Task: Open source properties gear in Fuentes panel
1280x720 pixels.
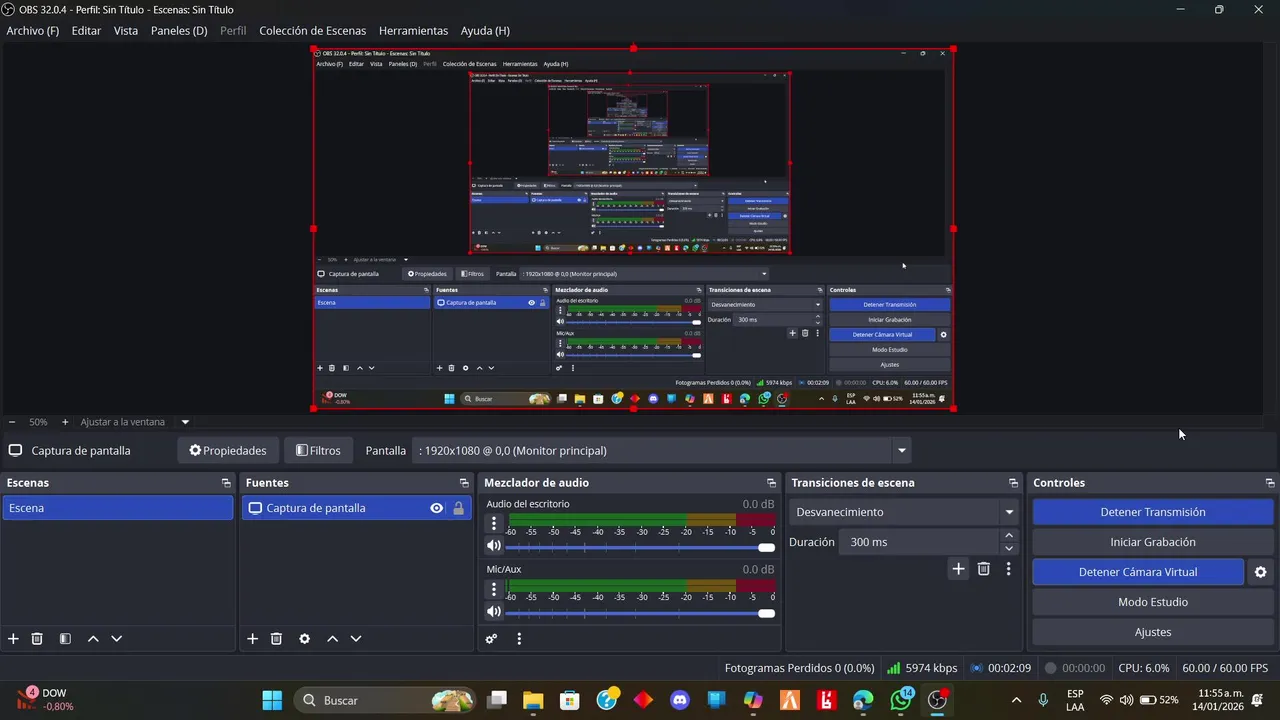Action: click(304, 639)
